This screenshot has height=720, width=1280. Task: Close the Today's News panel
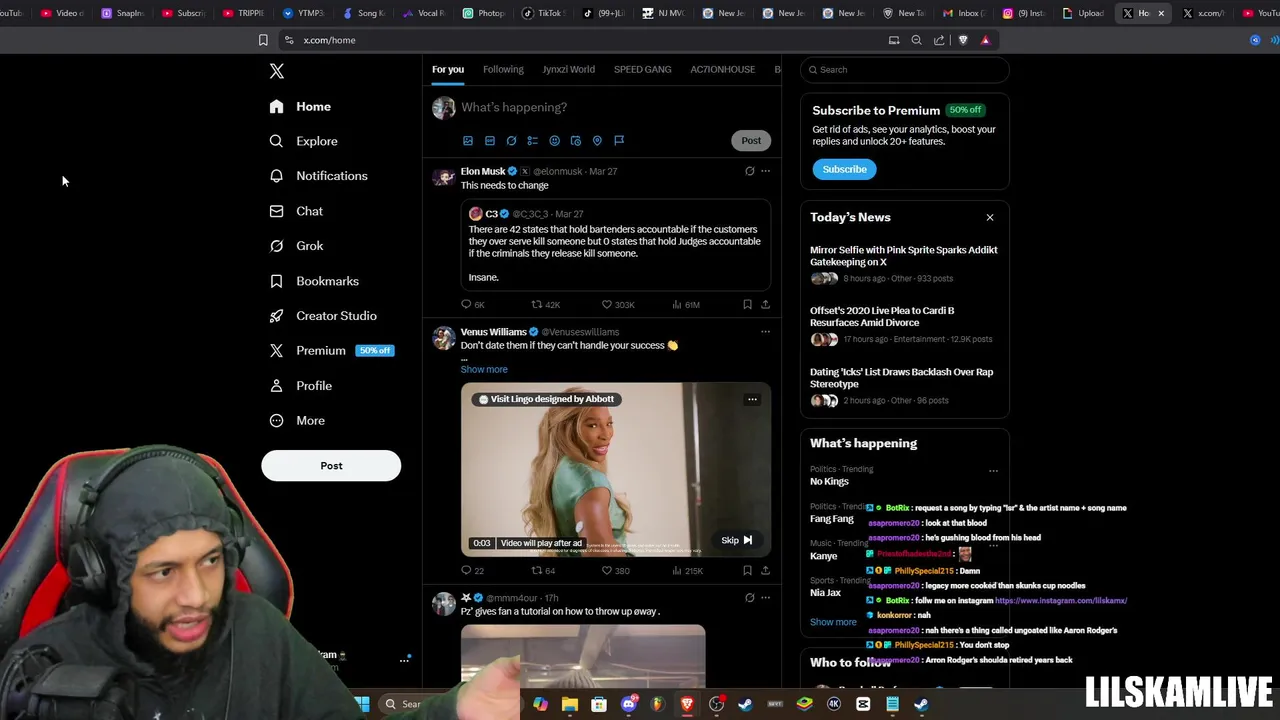point(990,218)
